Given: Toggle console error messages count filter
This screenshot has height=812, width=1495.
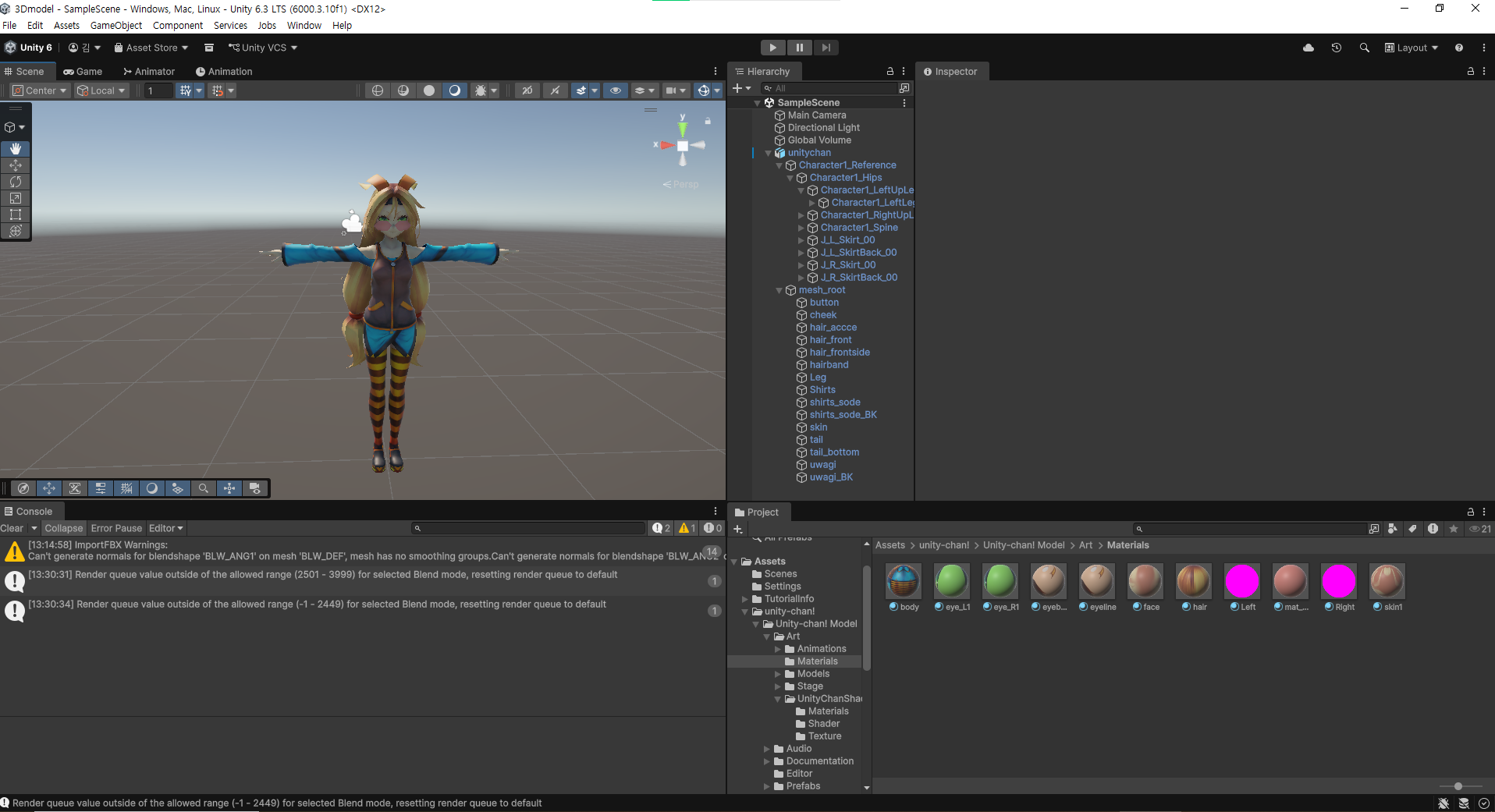Looking at the screenshot, I should 713,528.
